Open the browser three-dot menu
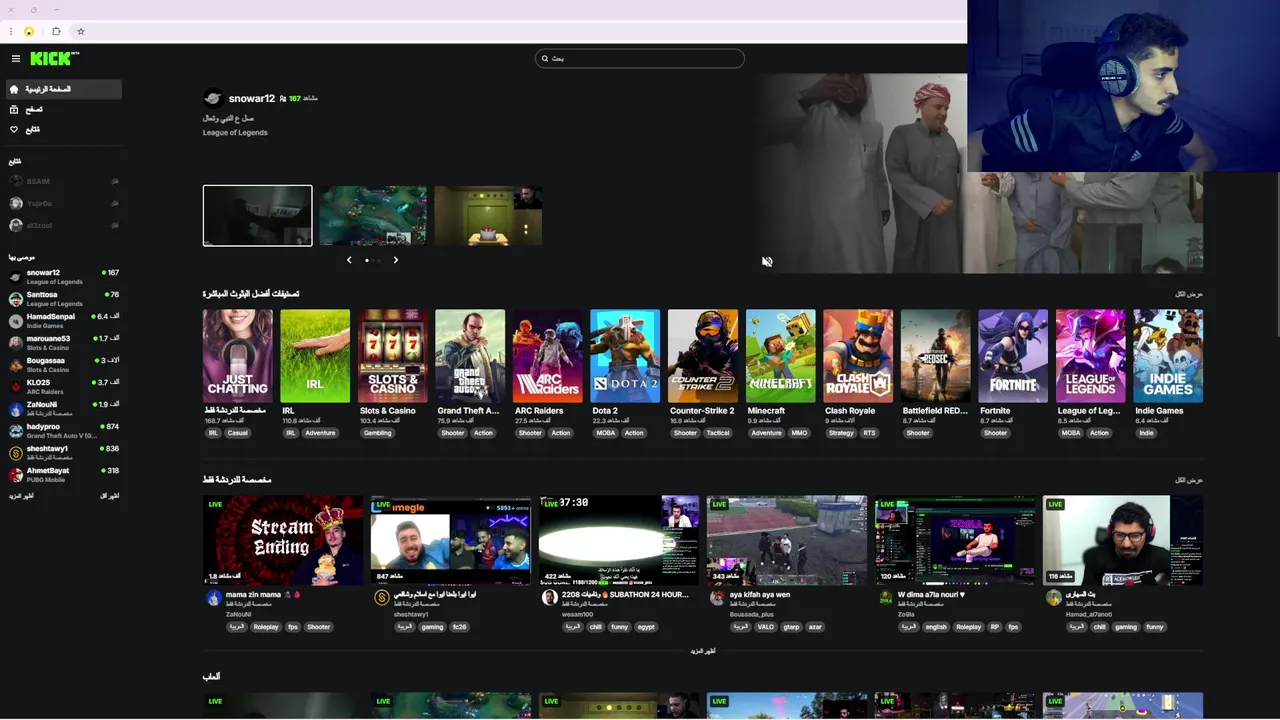 pos(11,32)
